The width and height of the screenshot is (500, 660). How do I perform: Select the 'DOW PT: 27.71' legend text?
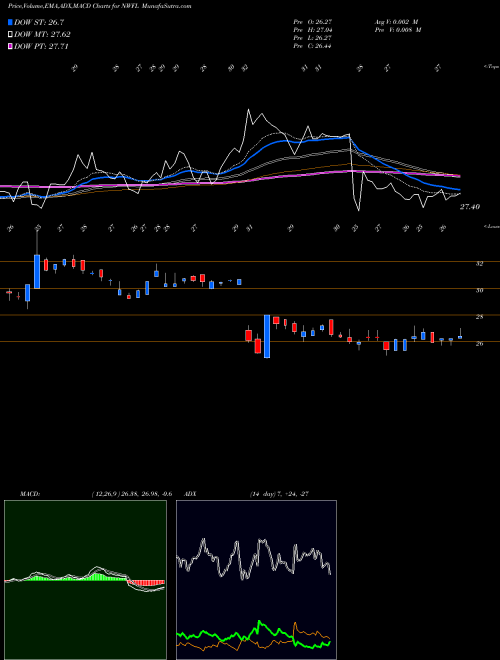pyautogui.click(x=41, y=46)
